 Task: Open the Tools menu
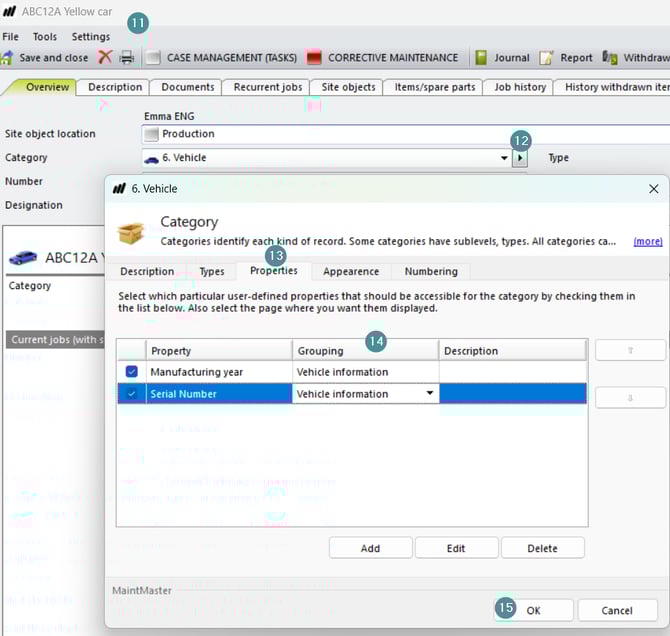pos(45,37)
